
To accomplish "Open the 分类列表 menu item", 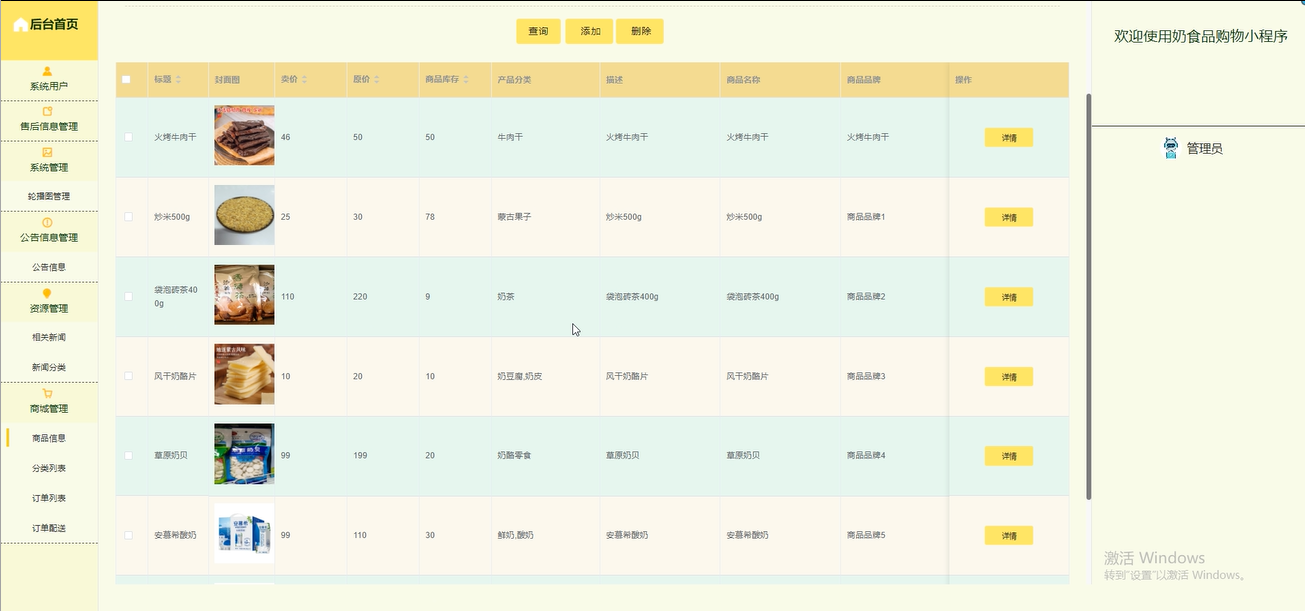I will pyautogui.click(x=49, y=468).
